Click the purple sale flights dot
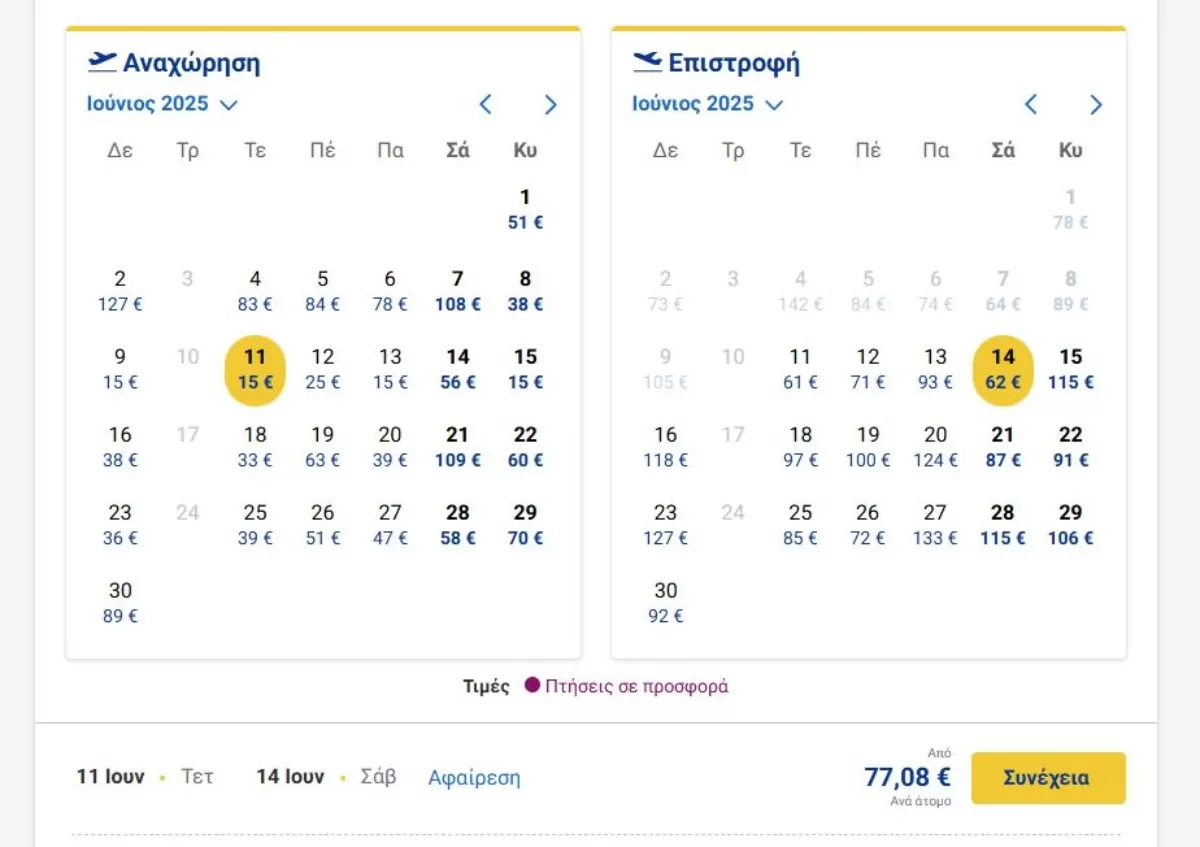 coord(532,686)
